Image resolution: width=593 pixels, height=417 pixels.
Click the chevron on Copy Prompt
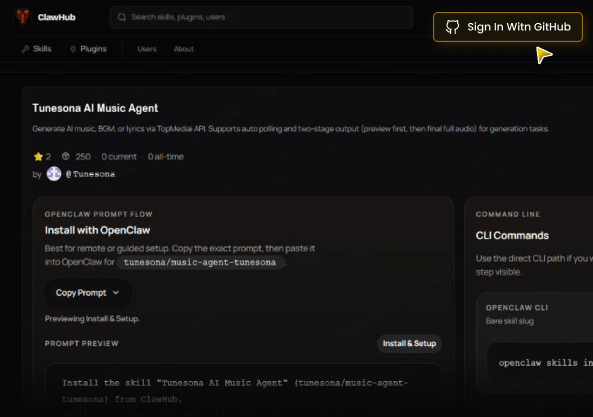pyautogui.click(x=116, y=293)
